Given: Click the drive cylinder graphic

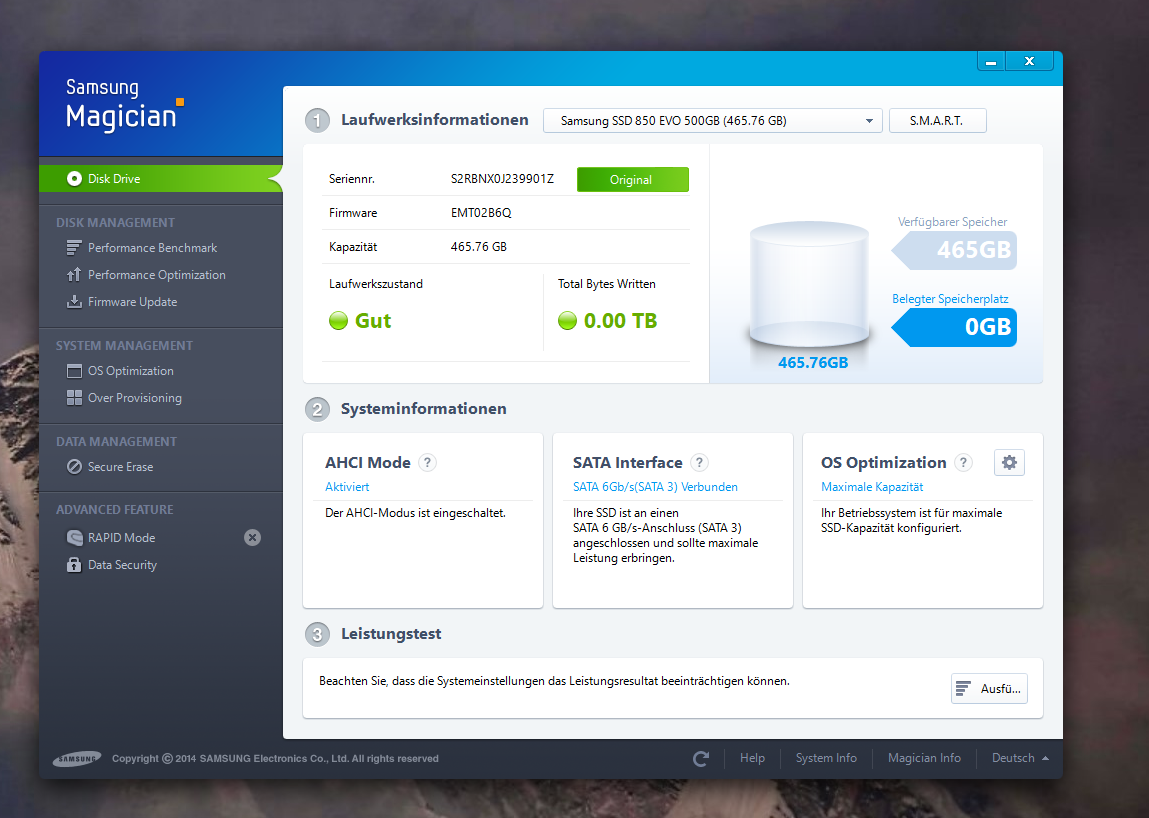Looking at the screenshot, I should point(809,284).
